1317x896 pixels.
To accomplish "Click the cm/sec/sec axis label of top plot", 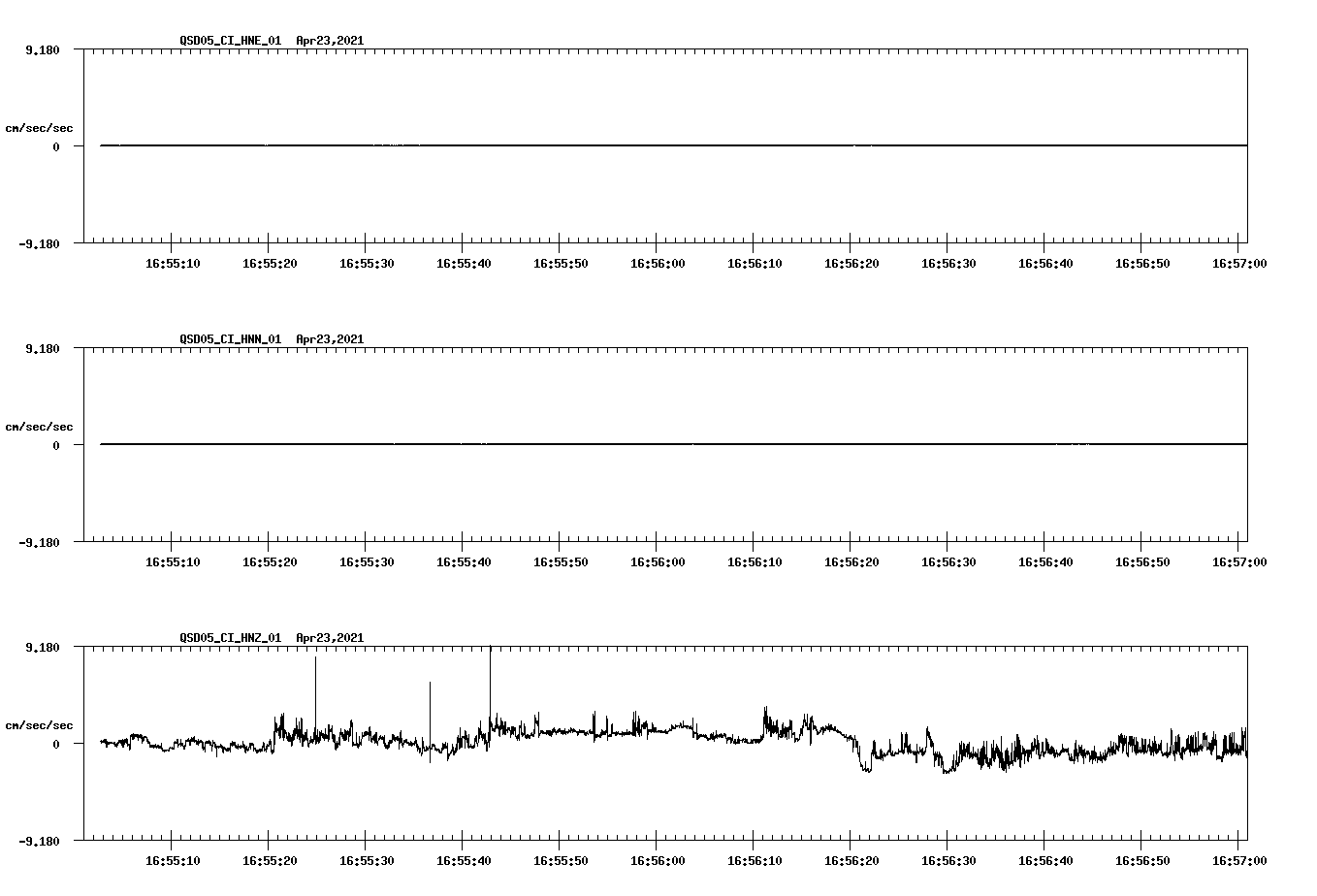I will tap(39, 126).
